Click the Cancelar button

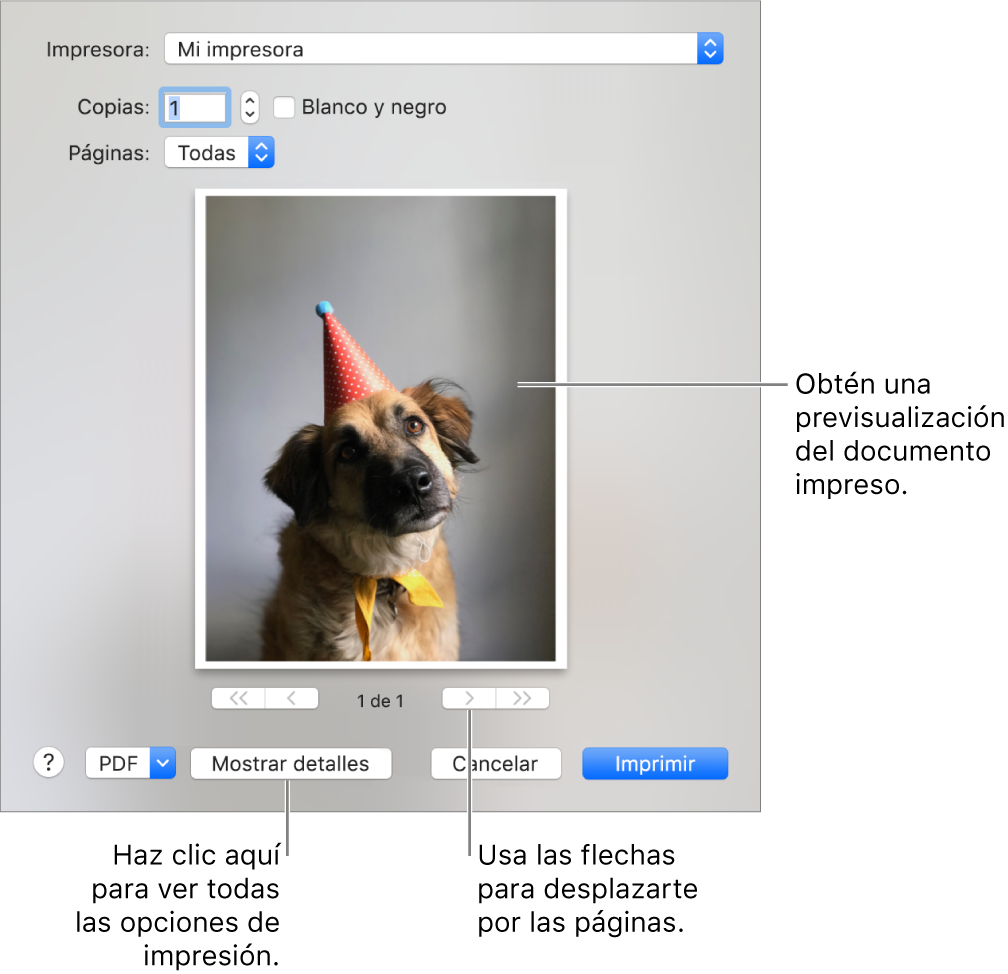(x=496, y=763)
